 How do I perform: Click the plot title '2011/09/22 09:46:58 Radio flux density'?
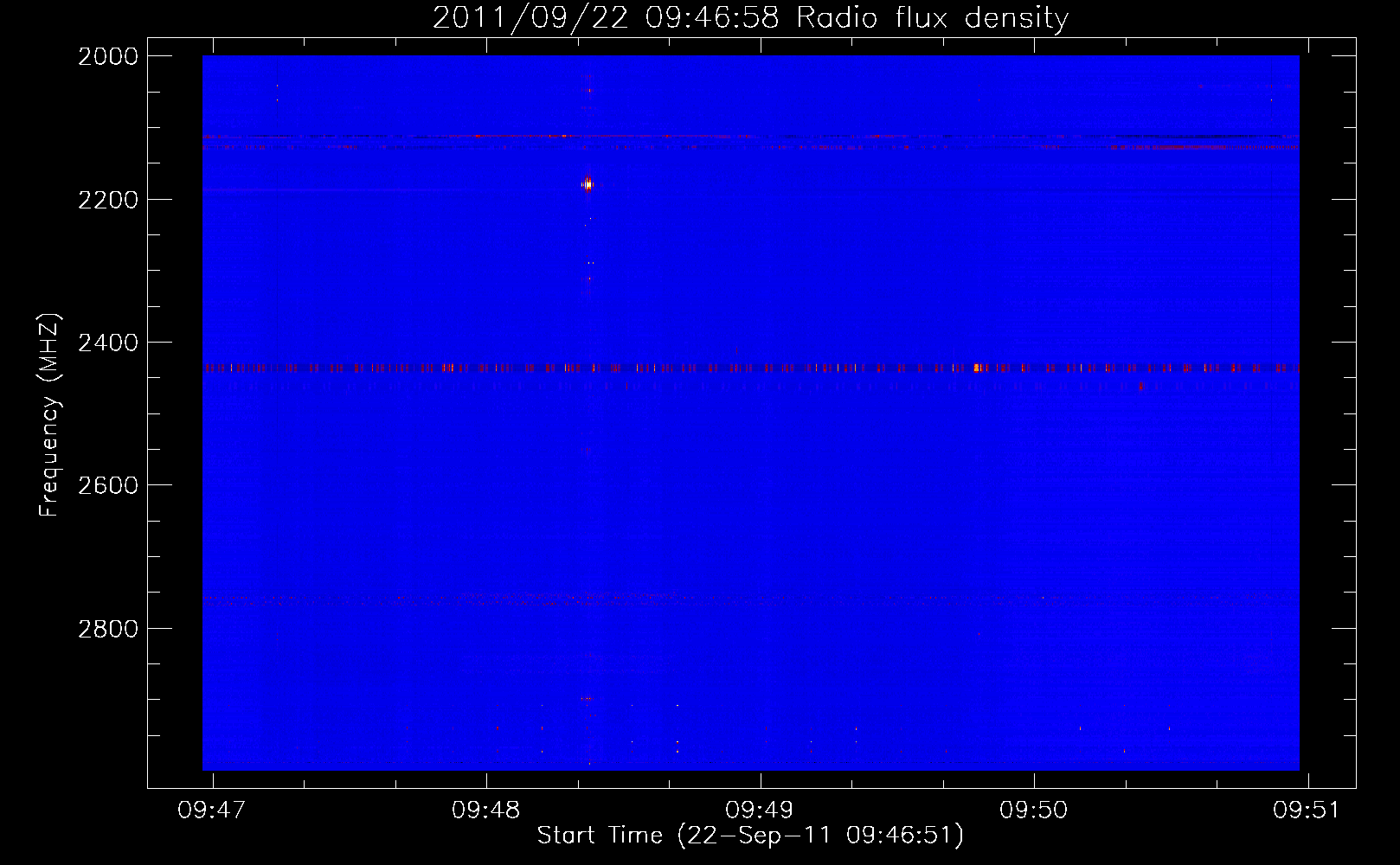(750, 18)
